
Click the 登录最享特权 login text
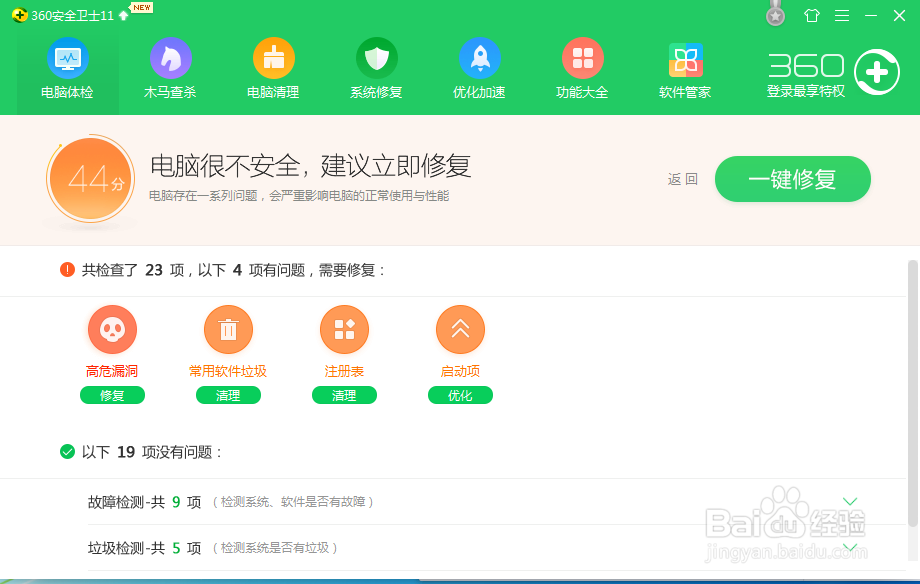806,91
